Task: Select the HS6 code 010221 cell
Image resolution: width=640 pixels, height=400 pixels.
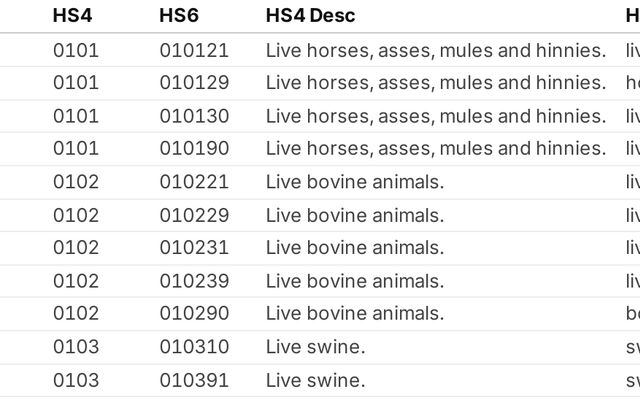Action: [194, 182]
